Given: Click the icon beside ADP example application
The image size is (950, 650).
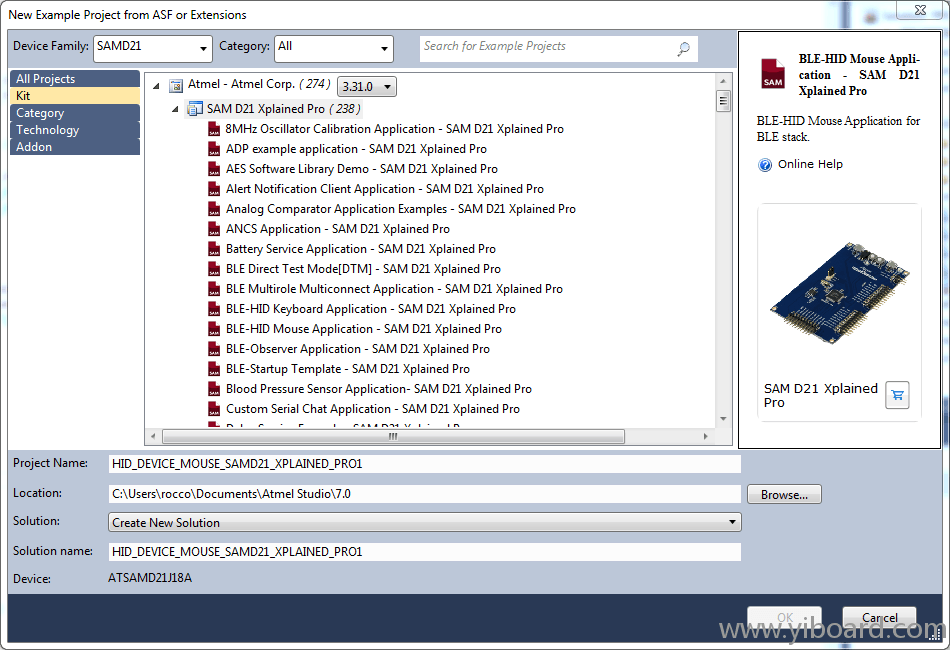Looking at the screenshot, I should point(214,149).
